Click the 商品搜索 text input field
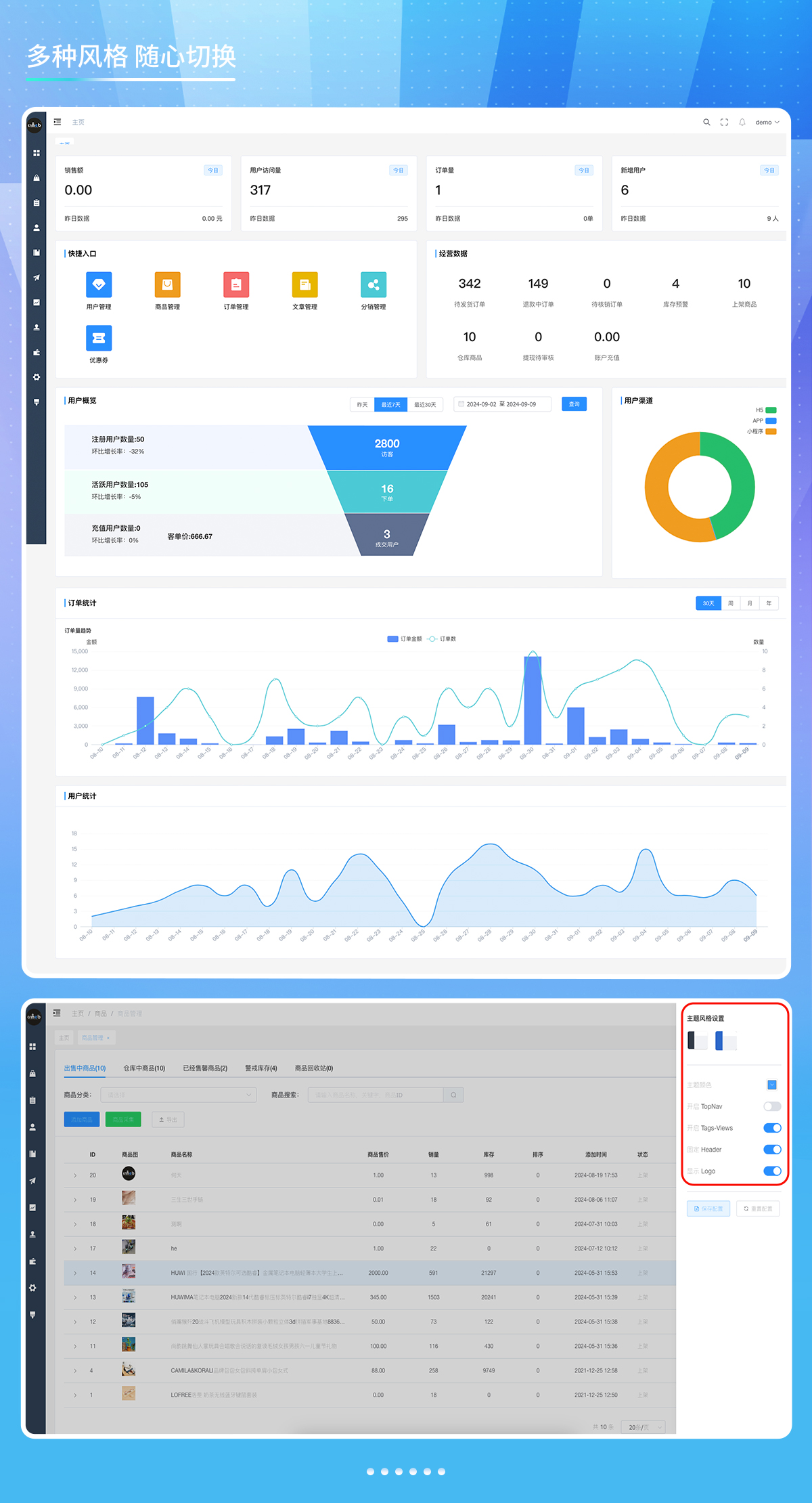The image size is (812, 1503). [x=376, y=1095]
